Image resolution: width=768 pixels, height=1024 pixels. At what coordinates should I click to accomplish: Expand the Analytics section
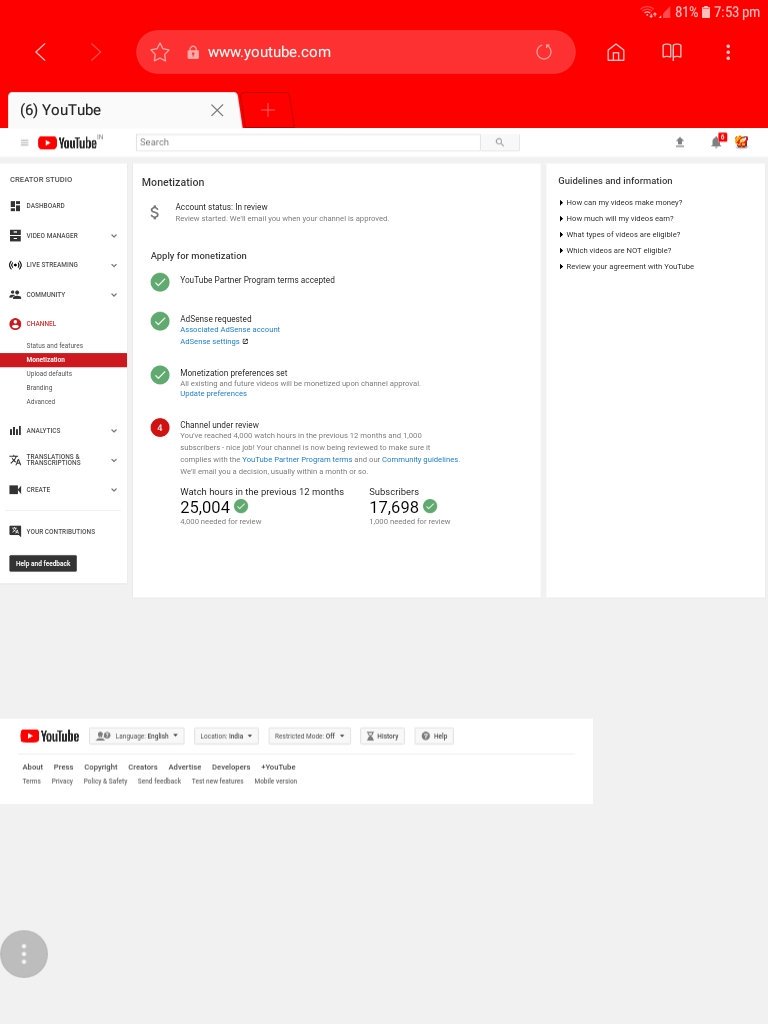coord(114,431)
